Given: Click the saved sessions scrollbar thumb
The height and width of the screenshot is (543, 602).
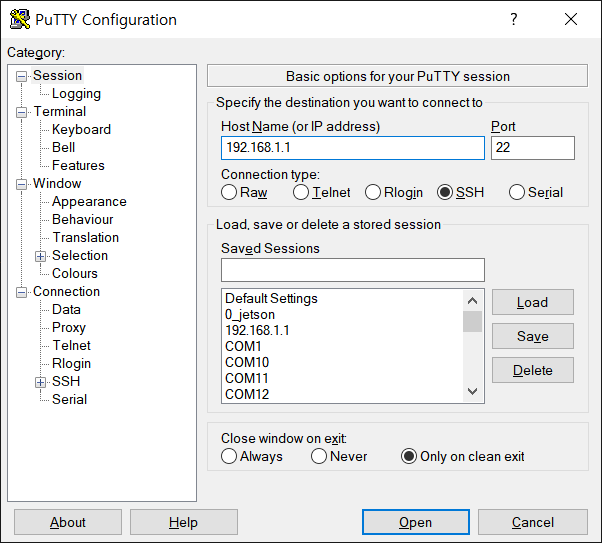Looking at the screenshot, I should 473,321.
